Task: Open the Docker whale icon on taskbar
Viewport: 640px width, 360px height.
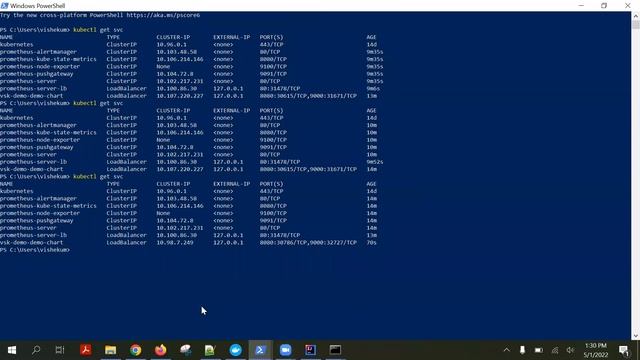Action: [236, 350]
